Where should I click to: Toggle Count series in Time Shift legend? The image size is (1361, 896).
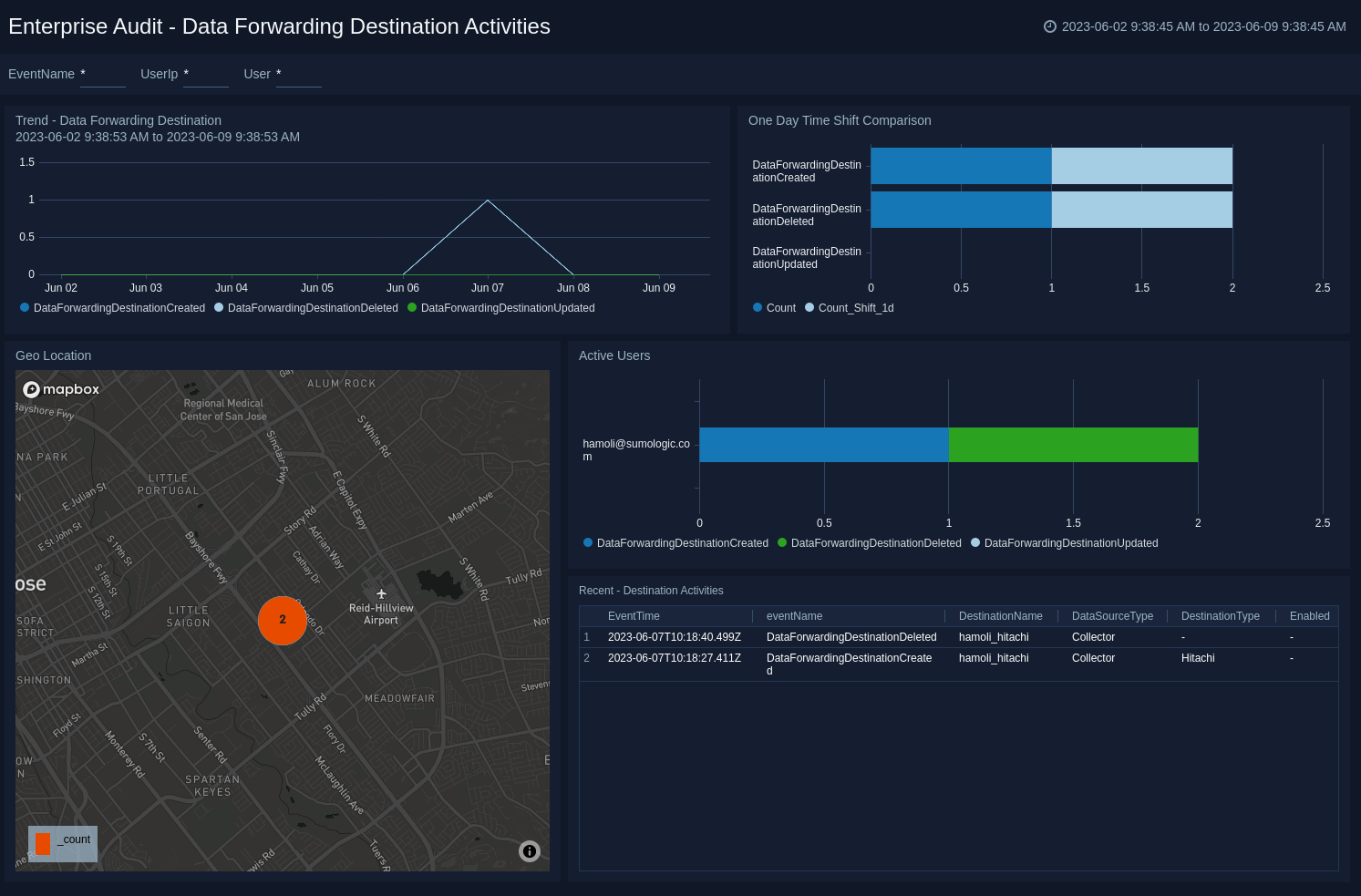pos(780,308)
